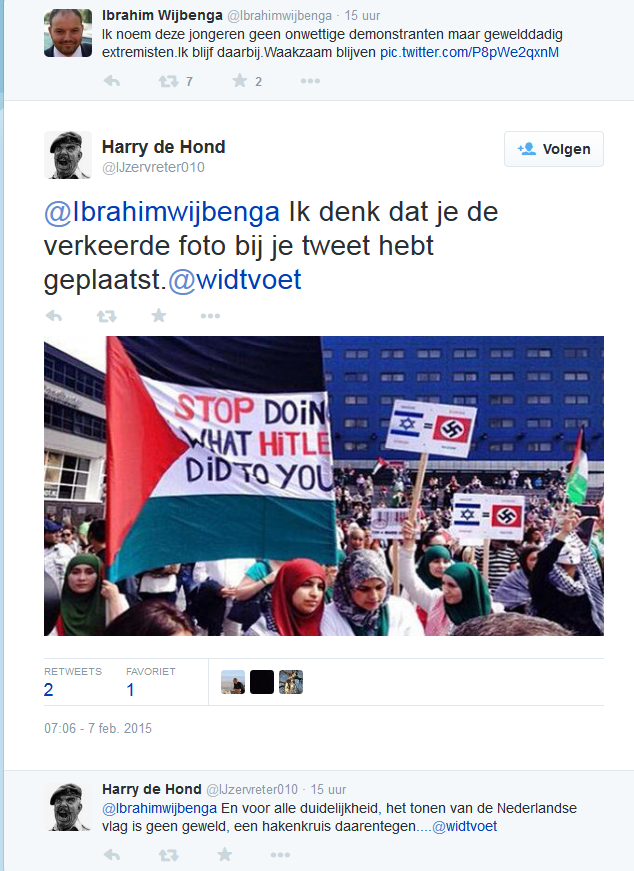
Task: Retweet Ibrahim Wijbenga's tweet with 7 retweets
Action: [168, 82]
